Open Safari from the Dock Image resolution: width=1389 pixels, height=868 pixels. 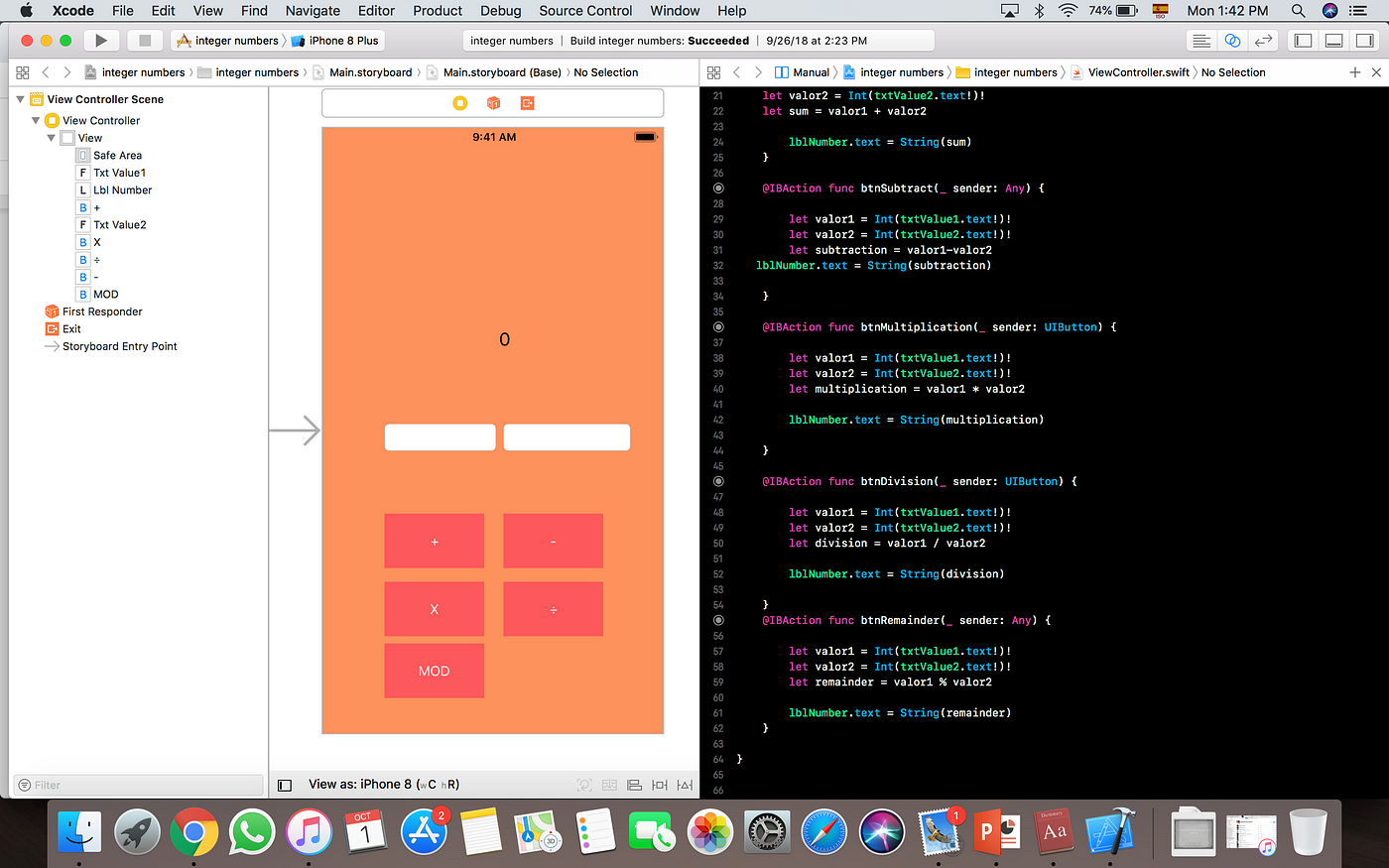click(824, 831)
